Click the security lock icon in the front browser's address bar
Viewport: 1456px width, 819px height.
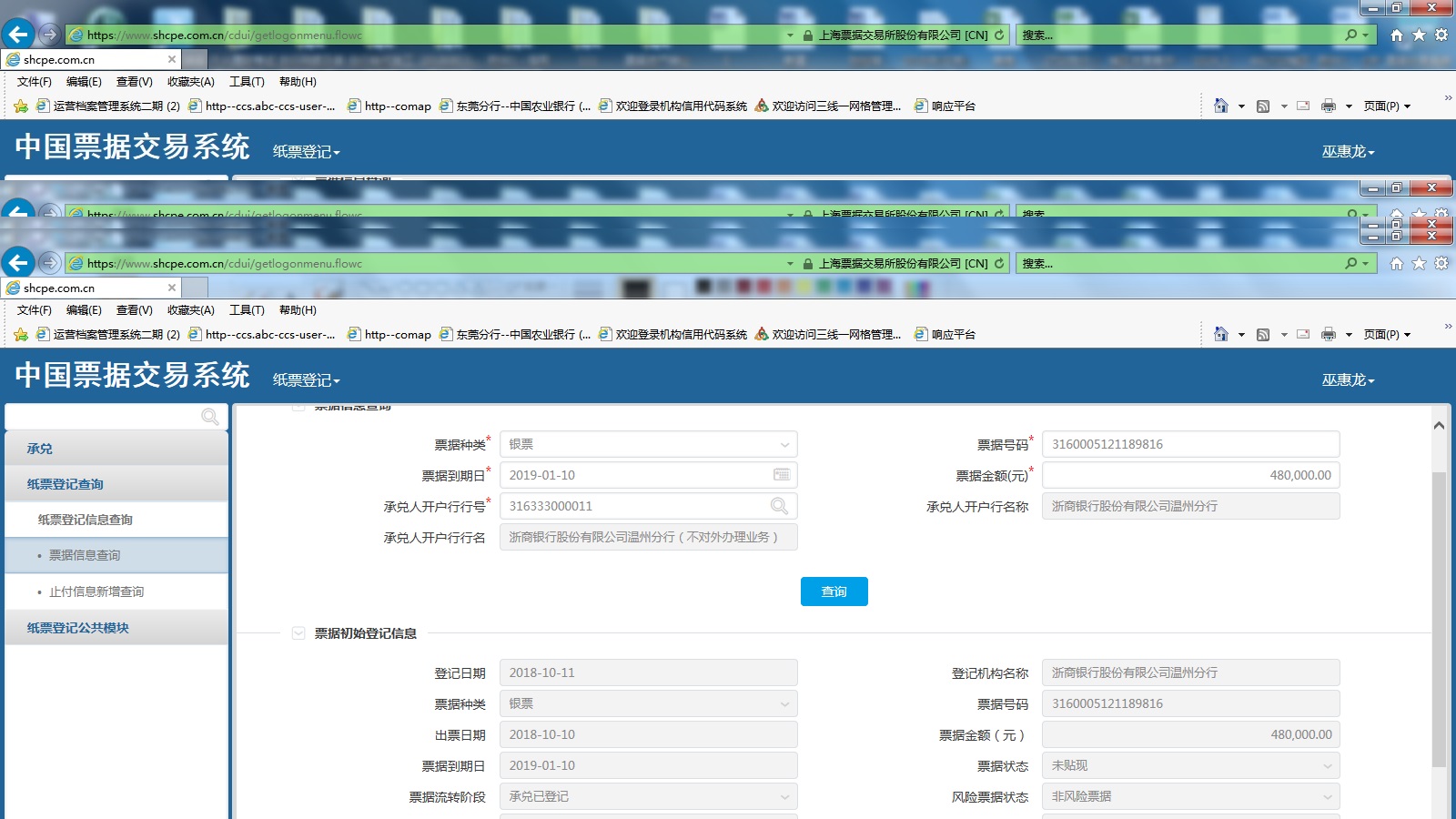pos(807,264)
